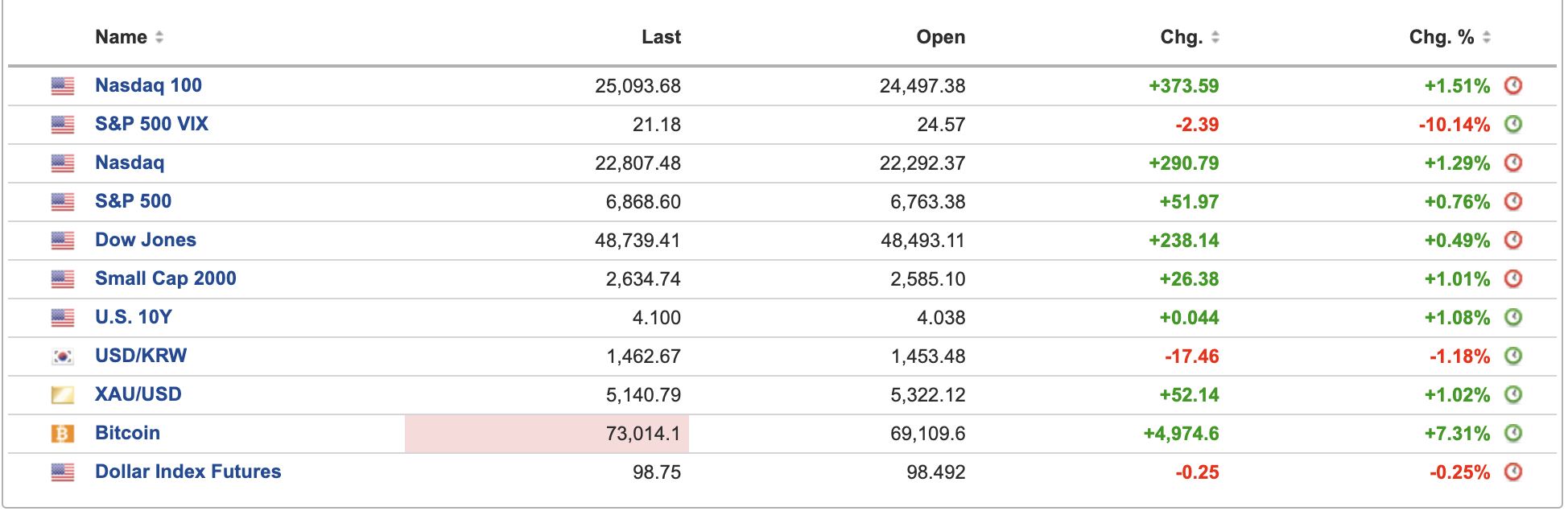Screen dimensions: 1568x515
Task: Open the S&P 500 VIX link
Action: [151, 124]
